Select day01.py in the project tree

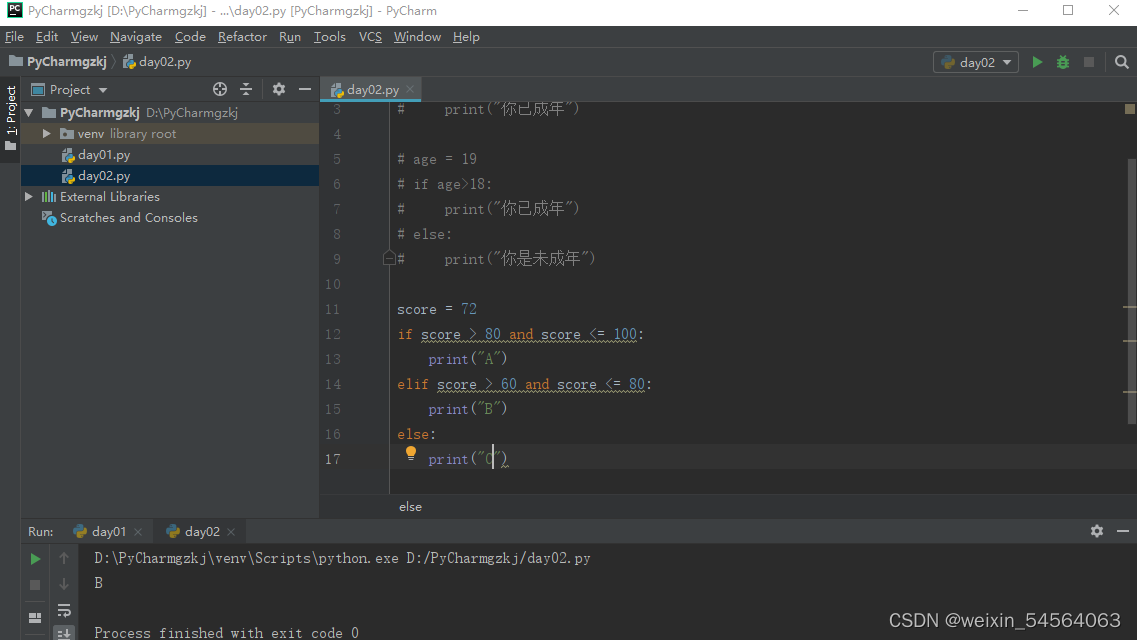104,155
